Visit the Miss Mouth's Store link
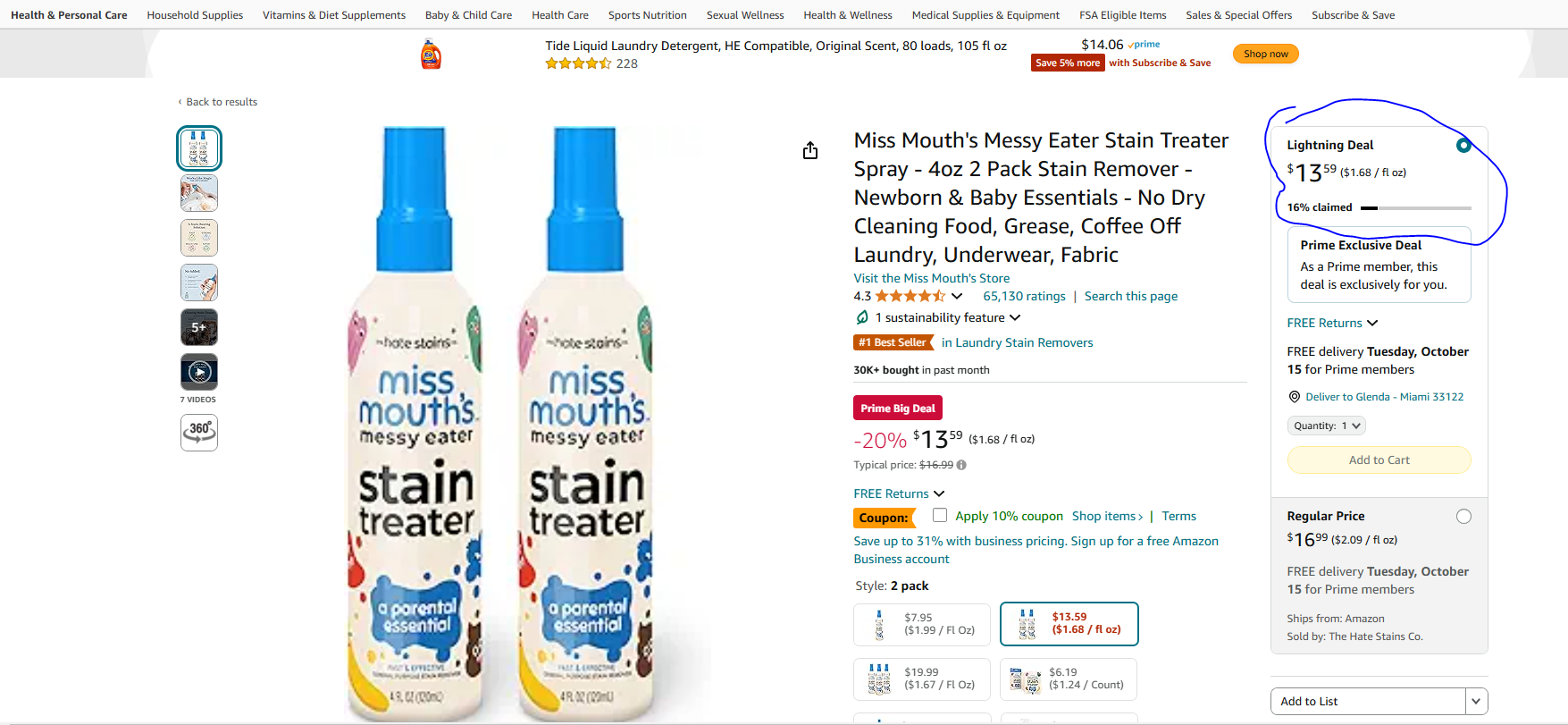The height and width of the screenshot is (725, 1568). tap(931, 278)
